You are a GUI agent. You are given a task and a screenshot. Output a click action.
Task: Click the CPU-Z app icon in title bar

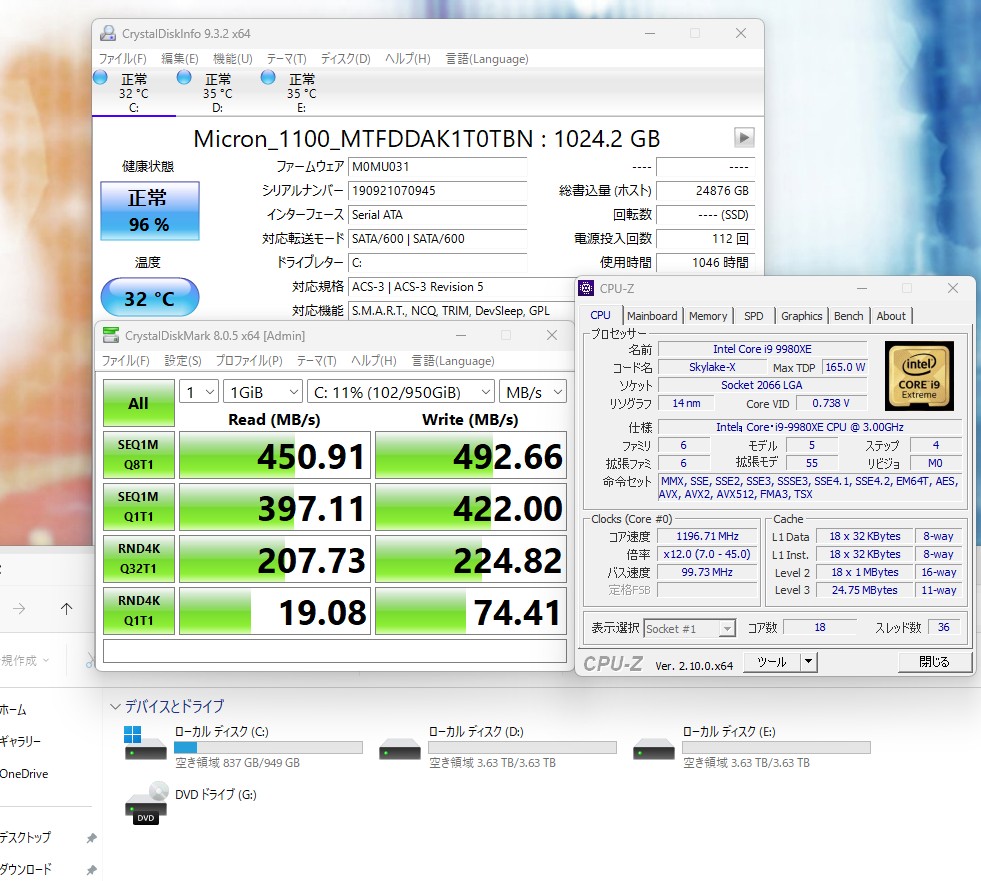(586, 288)
